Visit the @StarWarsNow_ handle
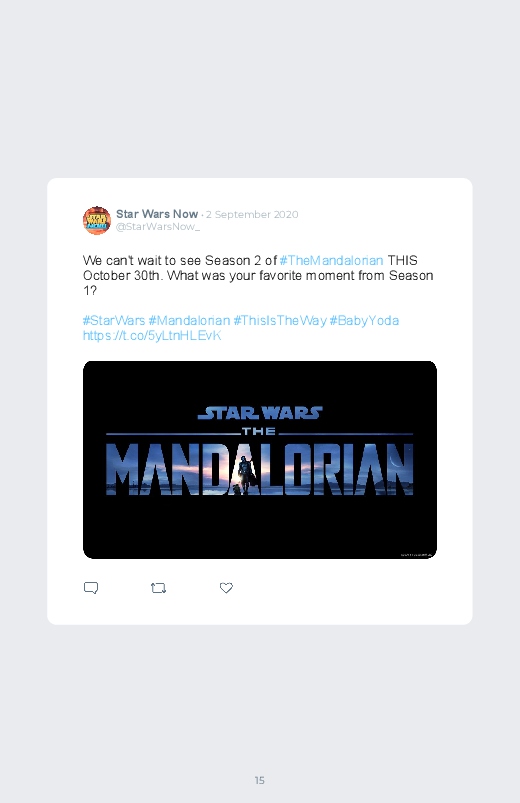The width and height of the screenshot is (520, 803). pyautogui.click(x=158, y=227)
